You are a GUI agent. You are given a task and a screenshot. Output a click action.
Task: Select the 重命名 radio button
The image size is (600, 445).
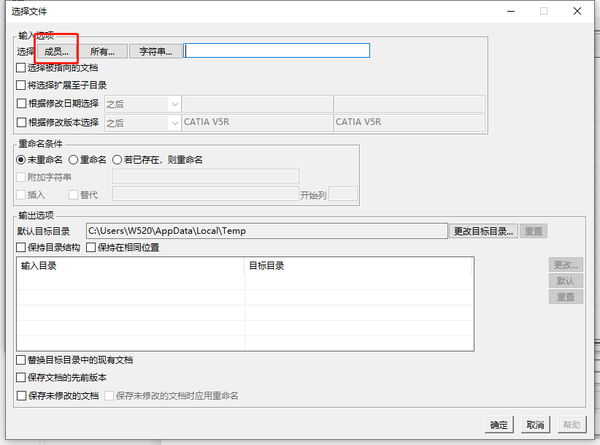73,160
